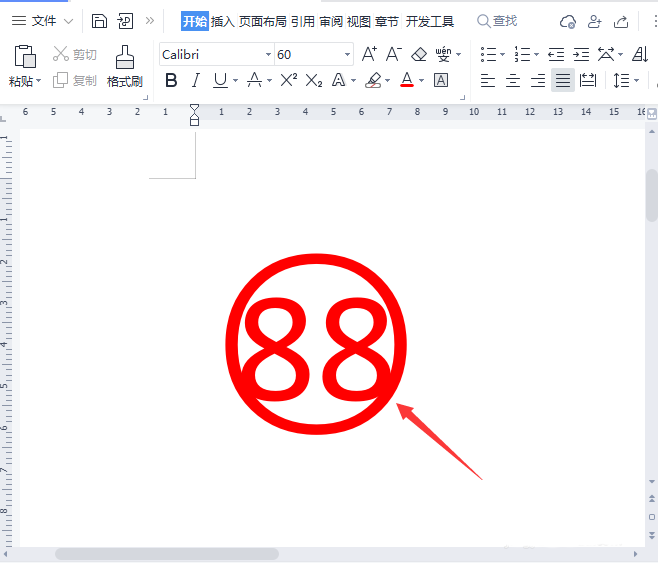Click the save document icon
The width and height of the screenshot is (658, 563).
[99, 21]
